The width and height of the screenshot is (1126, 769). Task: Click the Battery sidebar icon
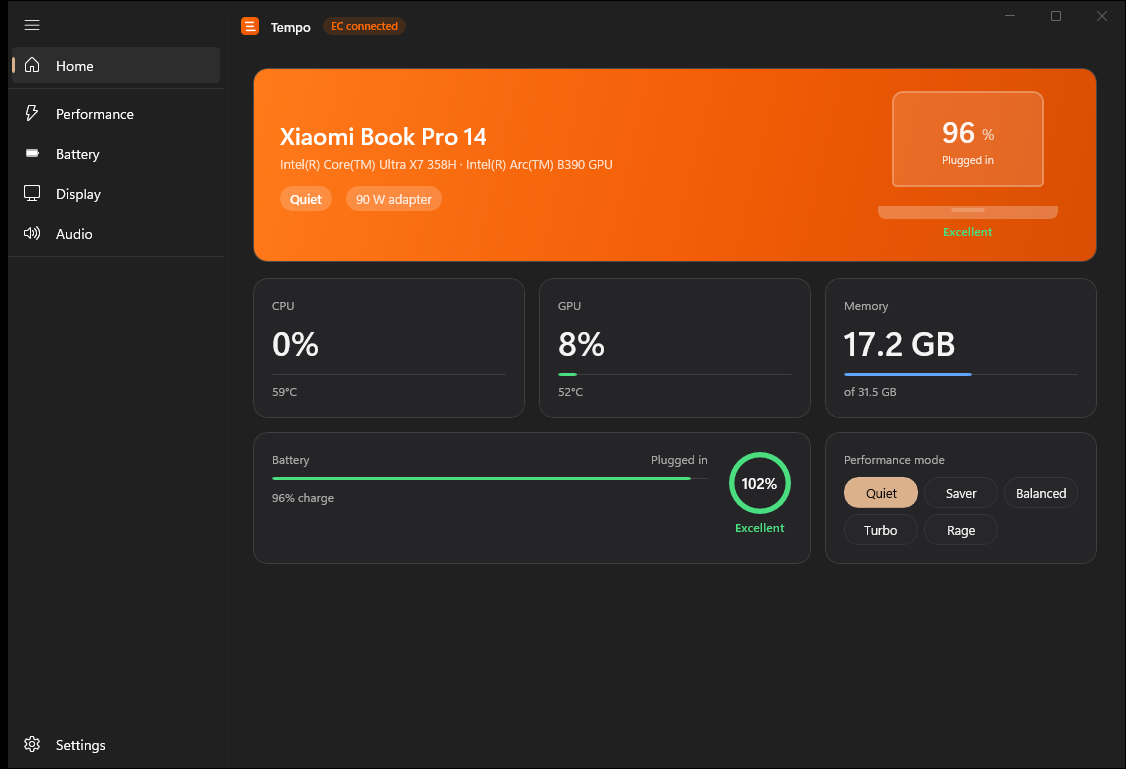pyautogui.click(x=32, y=154)
